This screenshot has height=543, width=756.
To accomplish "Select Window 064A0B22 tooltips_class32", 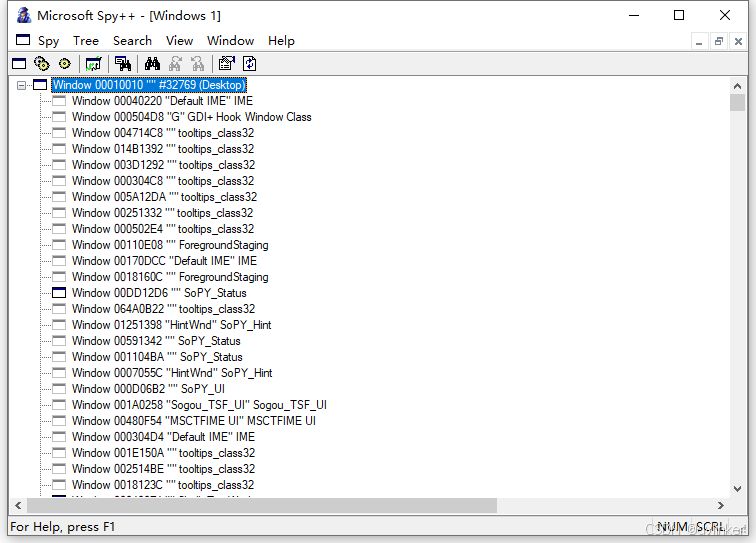I will coord(163,309).
